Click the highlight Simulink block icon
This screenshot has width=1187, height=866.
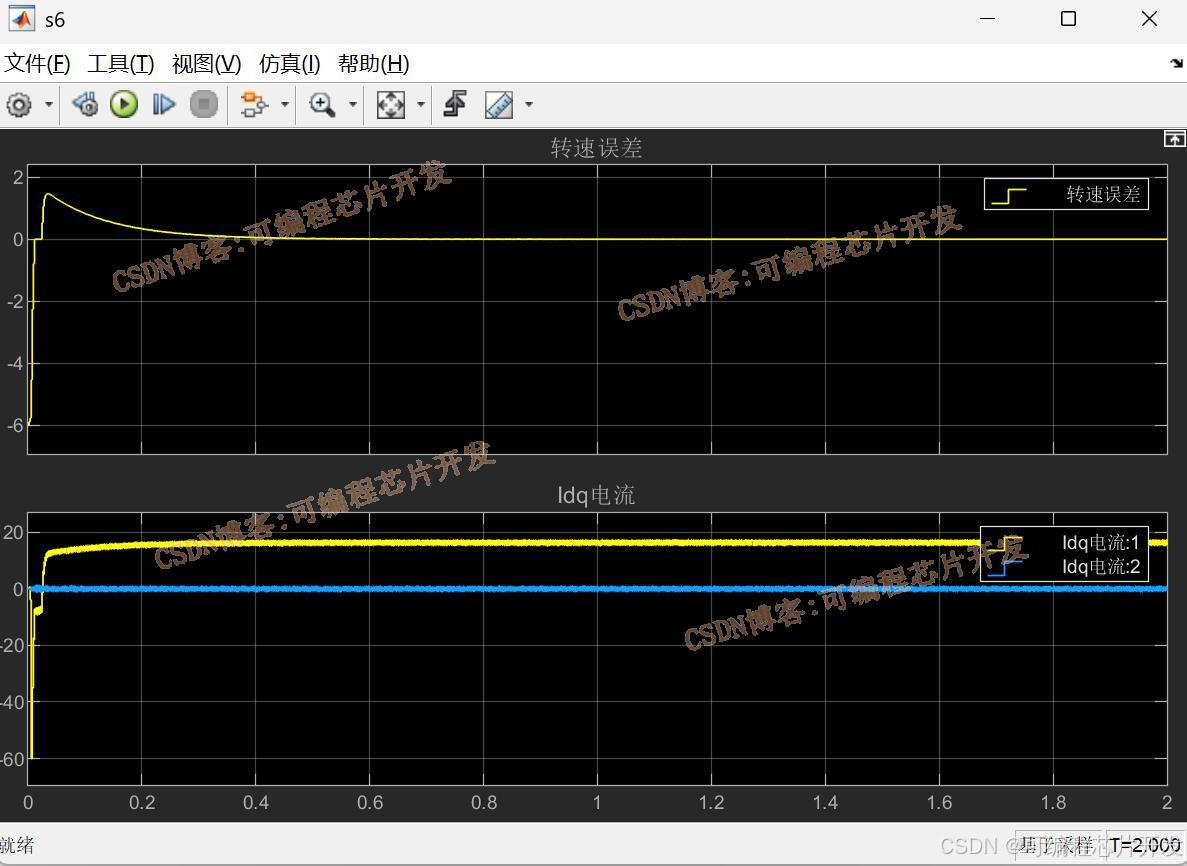point(254,104)
